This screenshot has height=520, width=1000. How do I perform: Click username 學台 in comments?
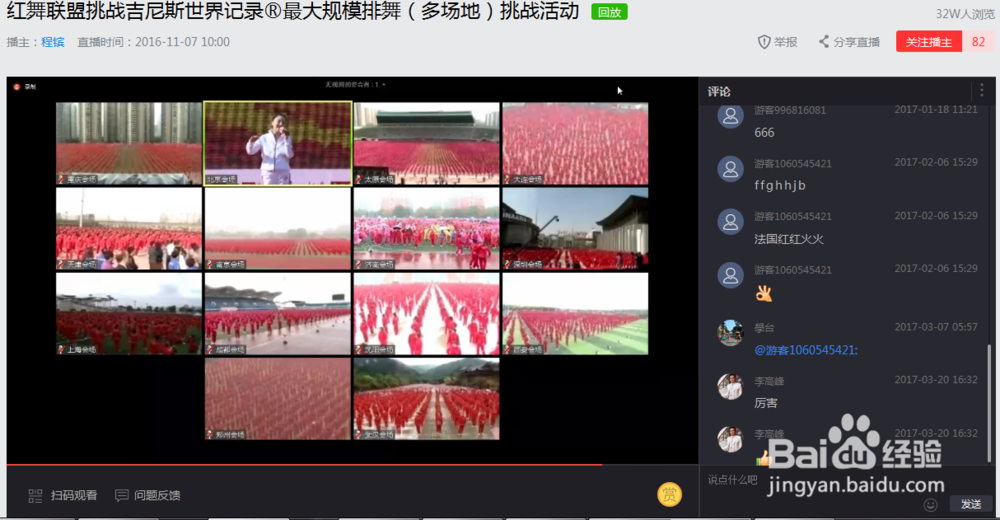[764, 328]
